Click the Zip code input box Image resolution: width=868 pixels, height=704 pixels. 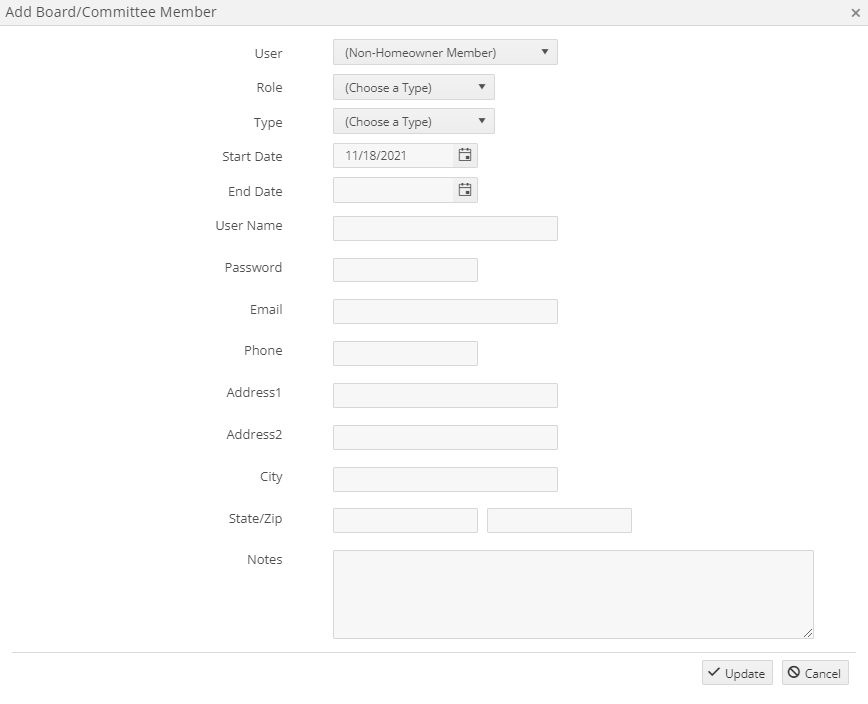pyautogui.click(x=559, y=521)
